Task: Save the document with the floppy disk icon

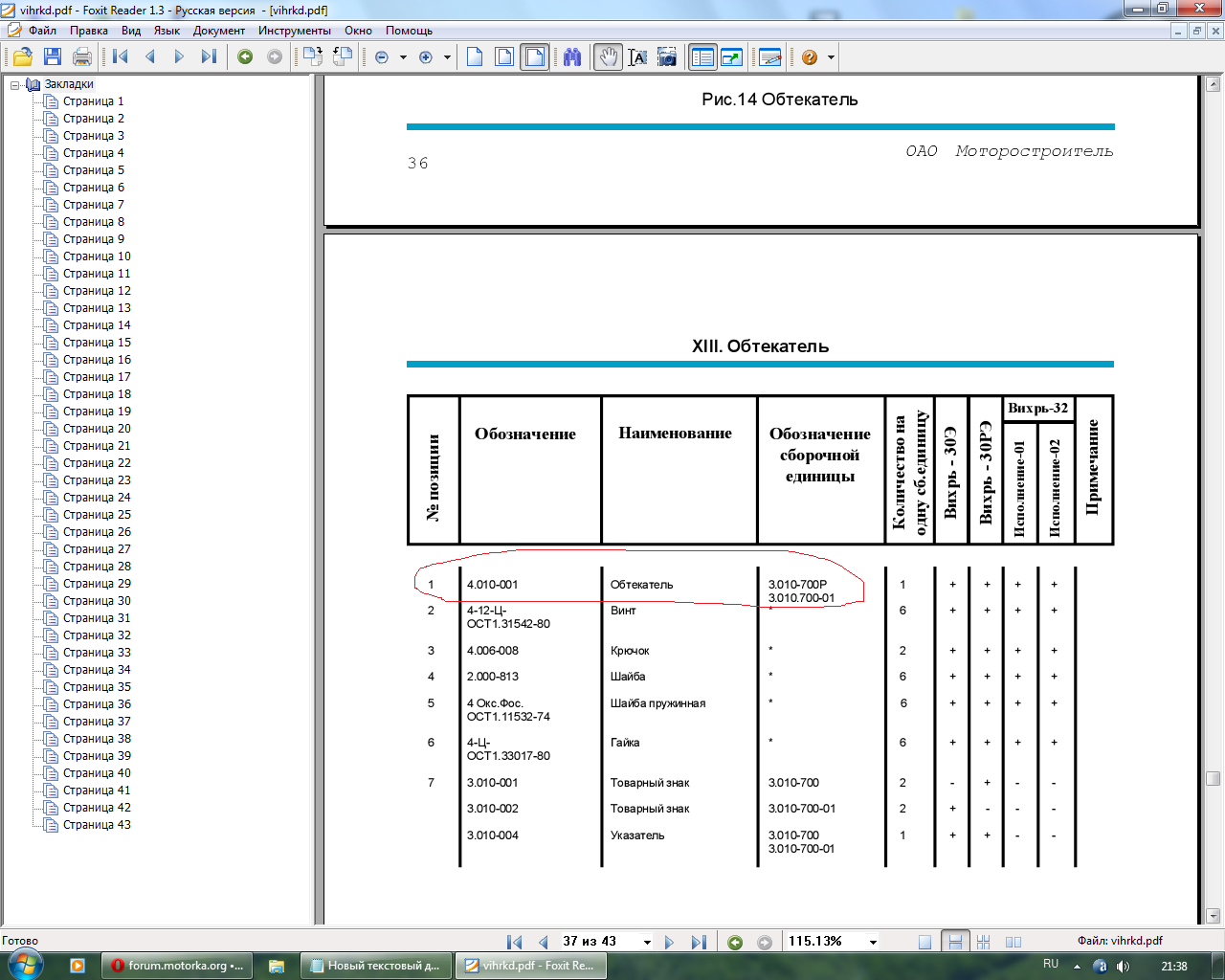Action: [52, 57]
